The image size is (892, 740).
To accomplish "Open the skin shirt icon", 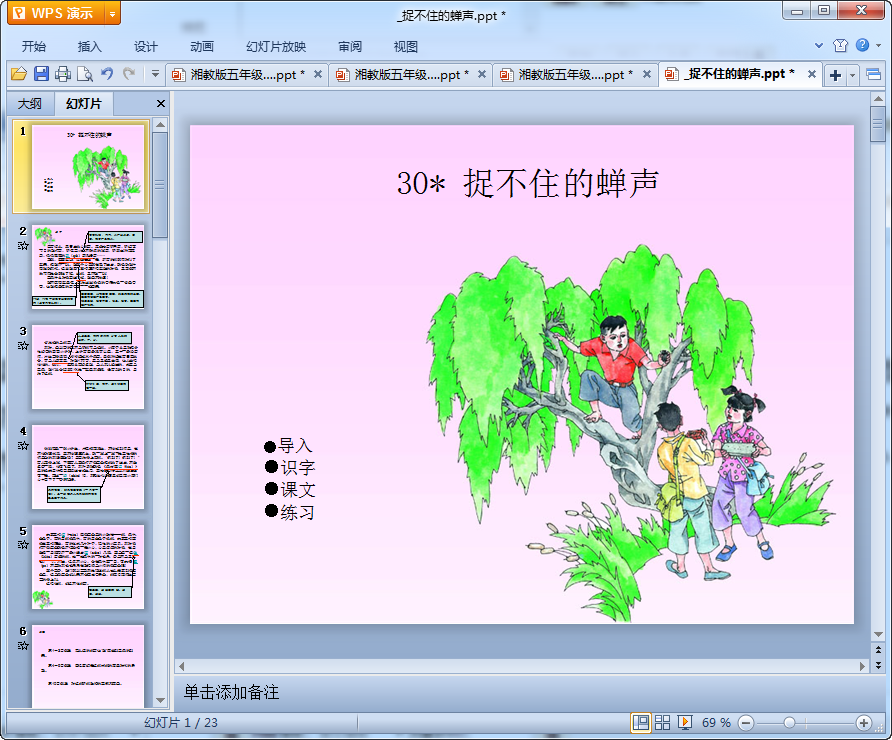I will pos(840,46).
